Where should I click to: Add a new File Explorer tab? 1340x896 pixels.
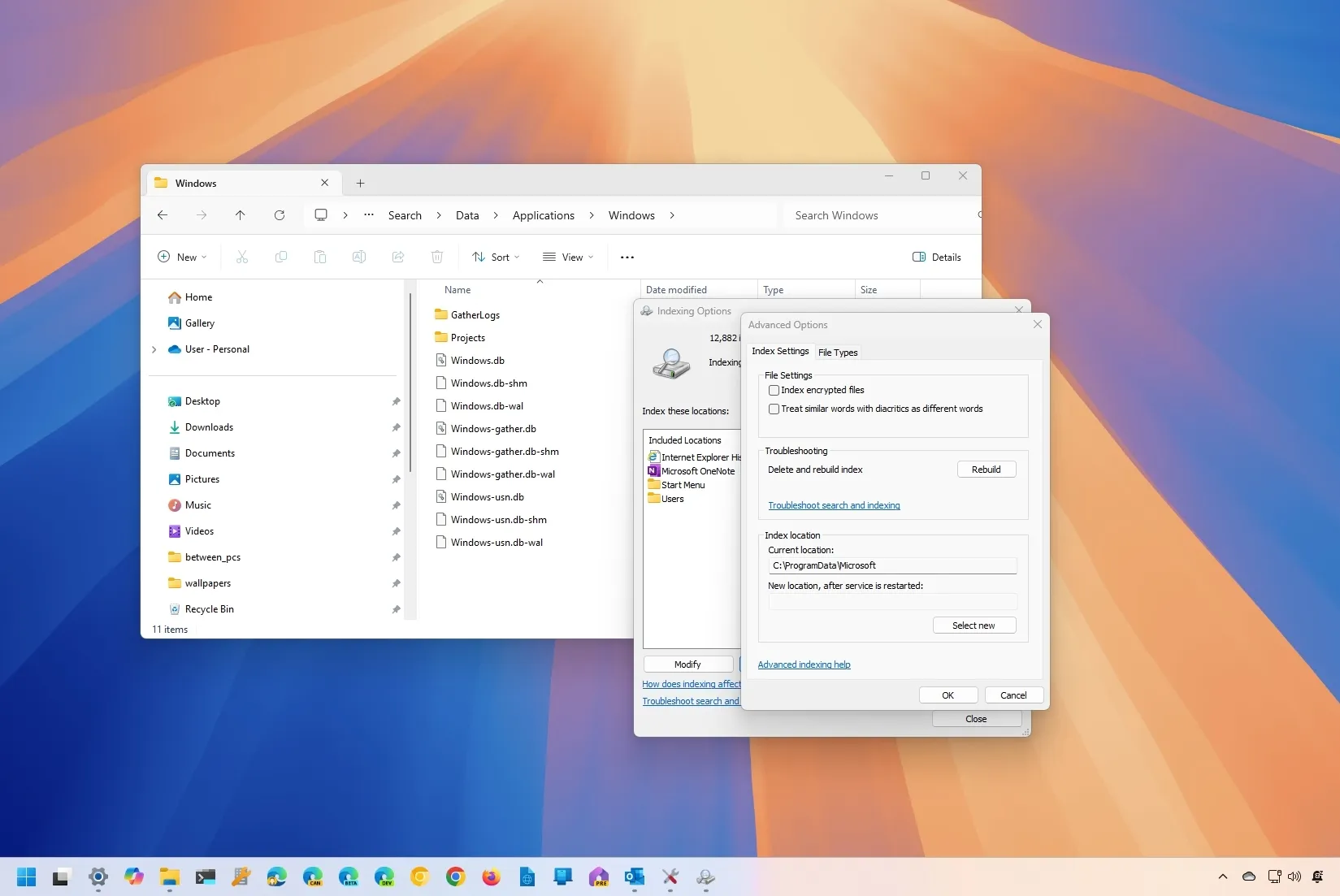(360, 184)
